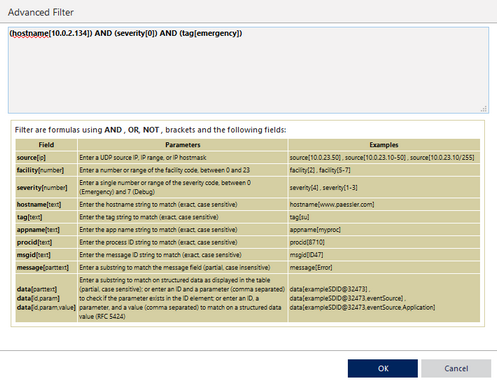Viewport: 497px width, 384px height.
Task: Click the procid[text] field cell
Action: click(x=46, y=242)
